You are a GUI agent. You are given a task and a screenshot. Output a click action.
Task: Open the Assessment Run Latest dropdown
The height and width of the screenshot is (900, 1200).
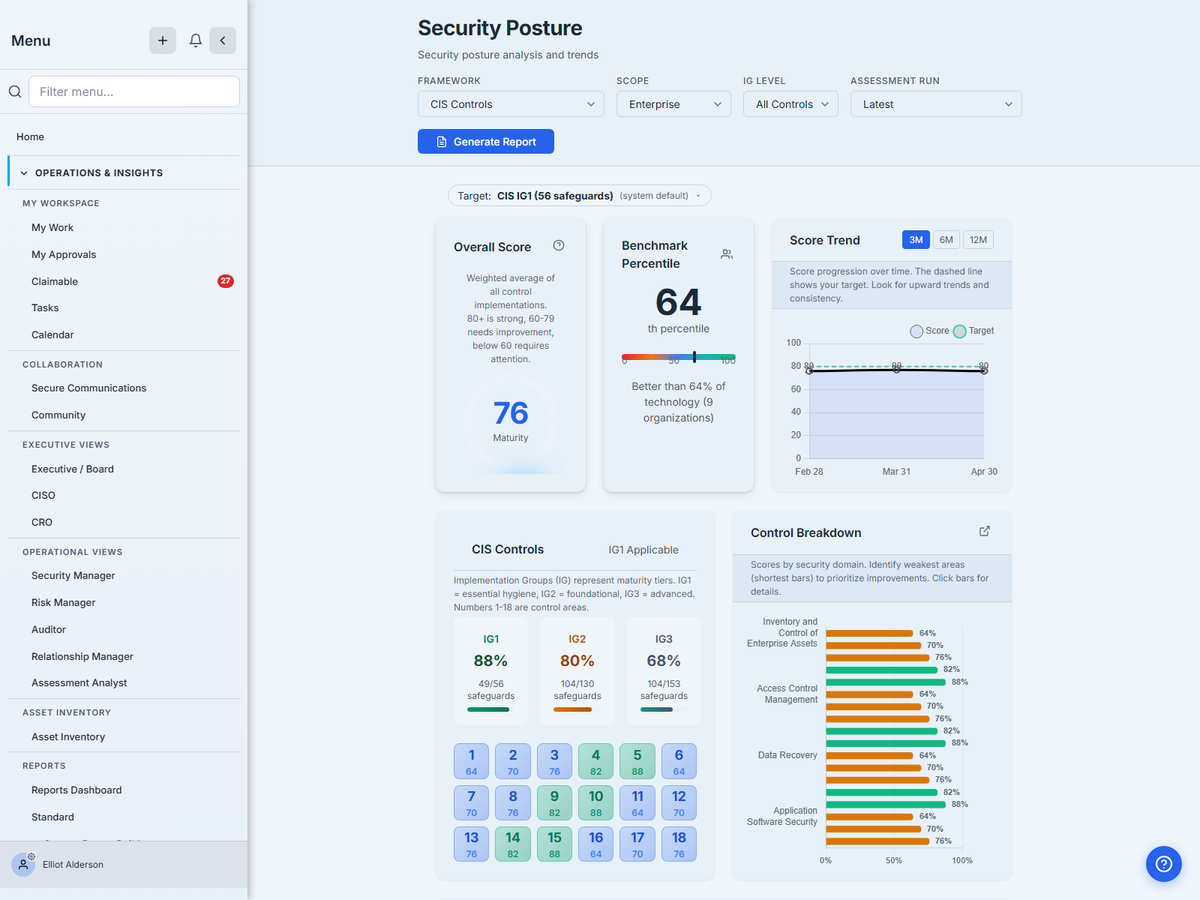coord(936,104)
